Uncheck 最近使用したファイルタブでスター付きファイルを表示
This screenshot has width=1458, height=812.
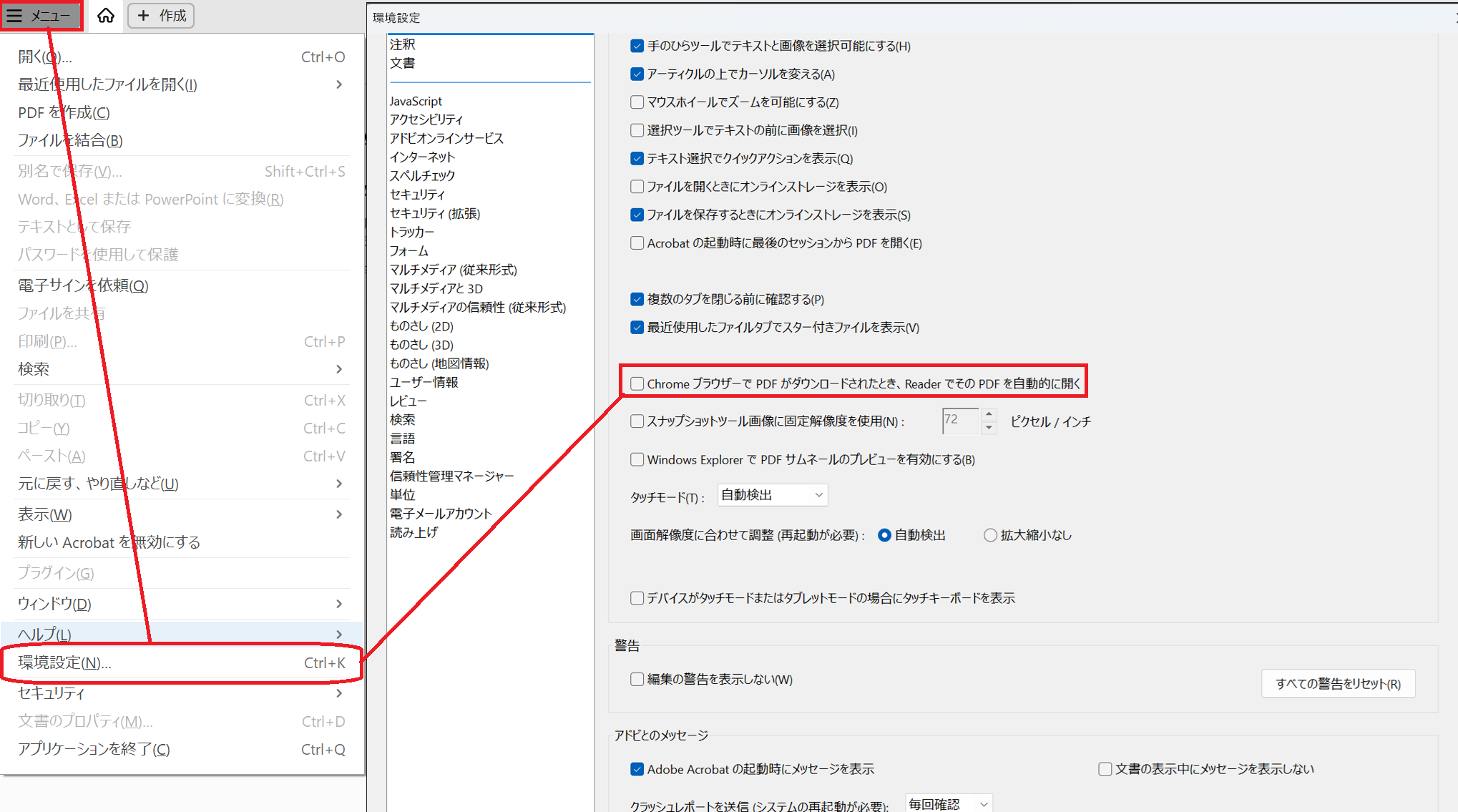pyautogui.click(x=637, y=328)
